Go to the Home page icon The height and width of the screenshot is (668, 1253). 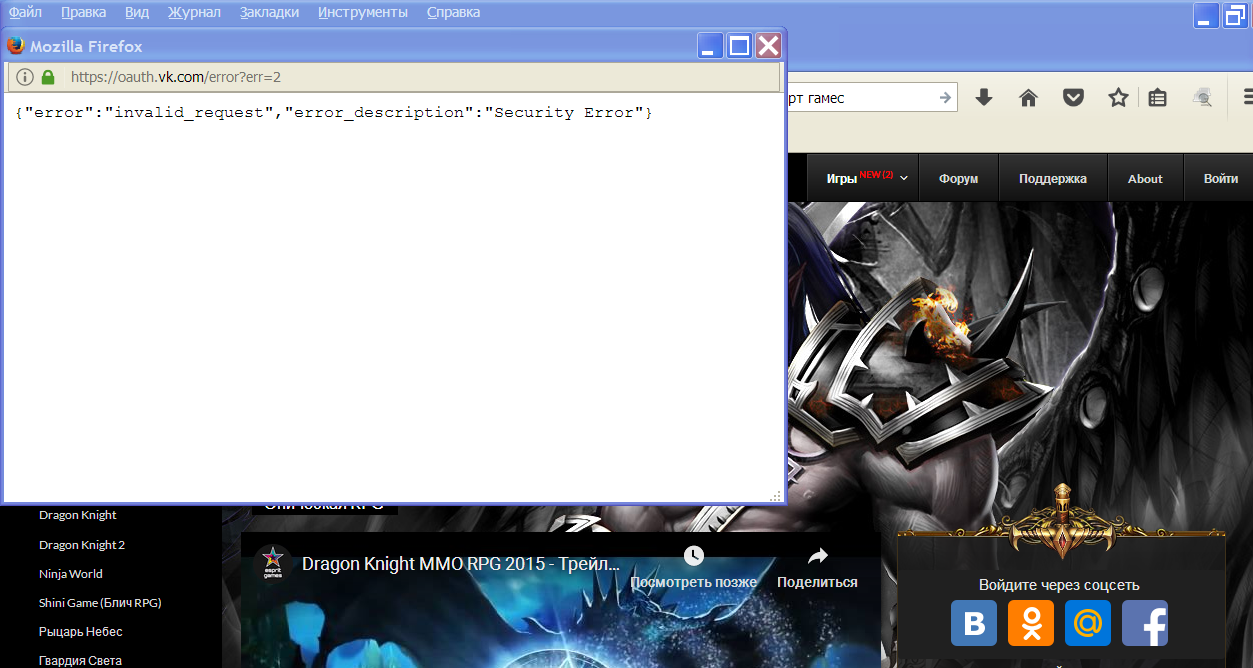point(1028,97)
